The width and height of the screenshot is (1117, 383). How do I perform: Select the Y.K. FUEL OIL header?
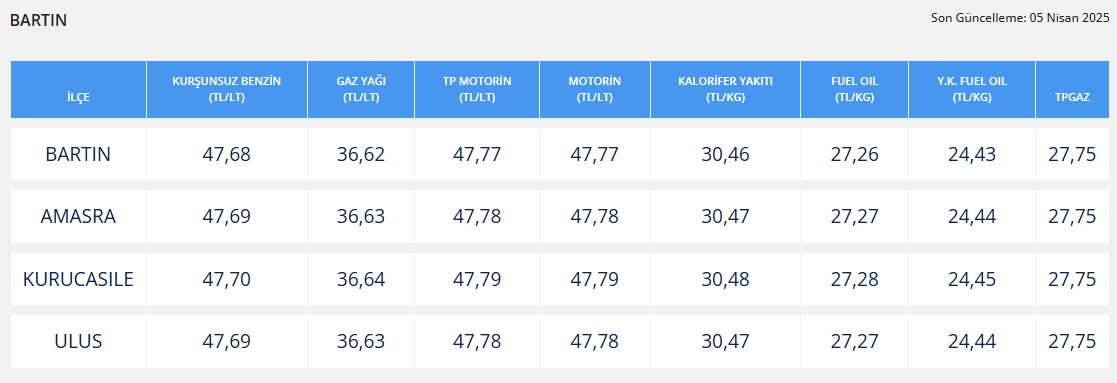coord(972,90)
